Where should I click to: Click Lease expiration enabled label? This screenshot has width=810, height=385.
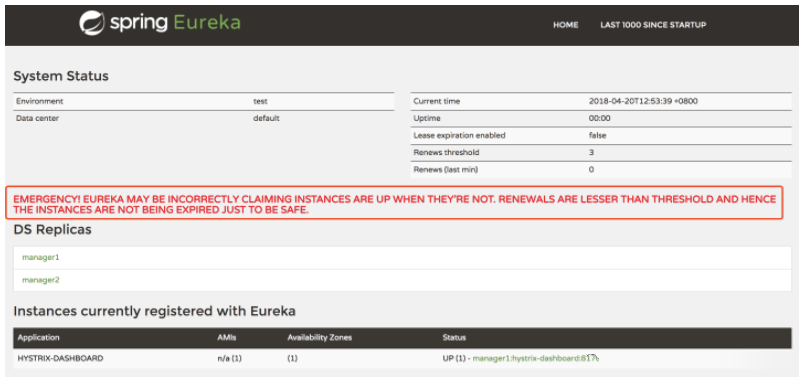point(459,135)
